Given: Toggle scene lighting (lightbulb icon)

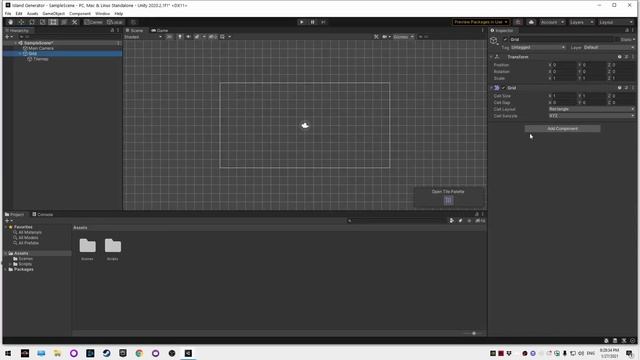Looking at the screenshot, I should tap(180, 37).
